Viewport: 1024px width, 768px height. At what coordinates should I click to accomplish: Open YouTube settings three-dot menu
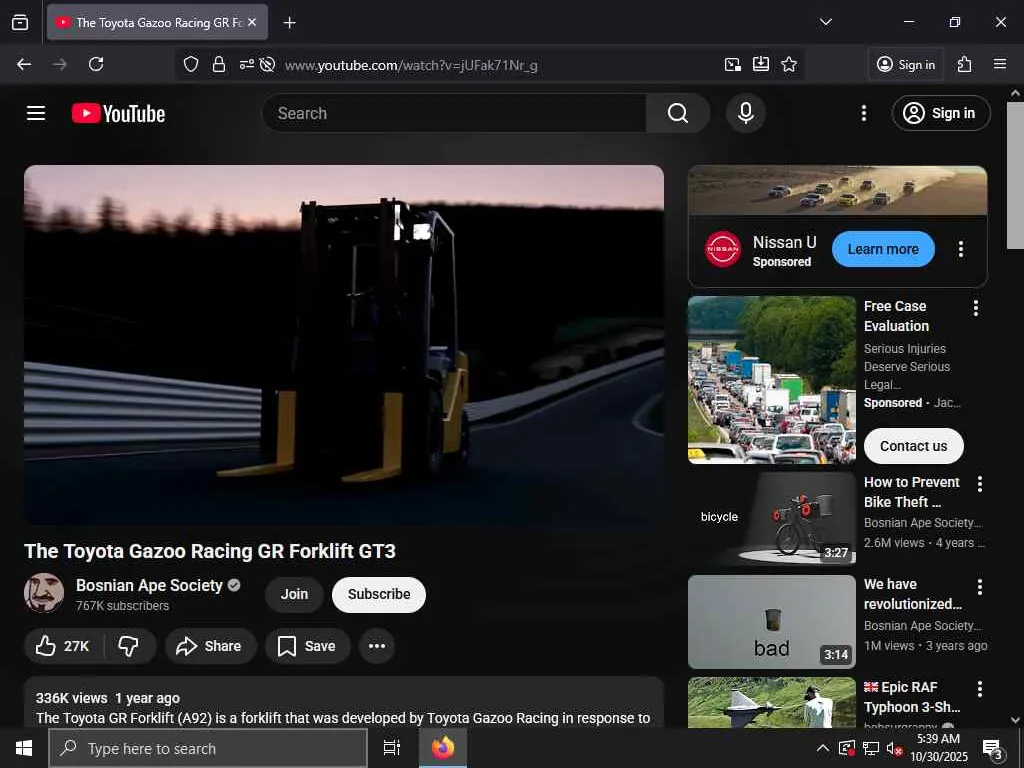(863, 113)
